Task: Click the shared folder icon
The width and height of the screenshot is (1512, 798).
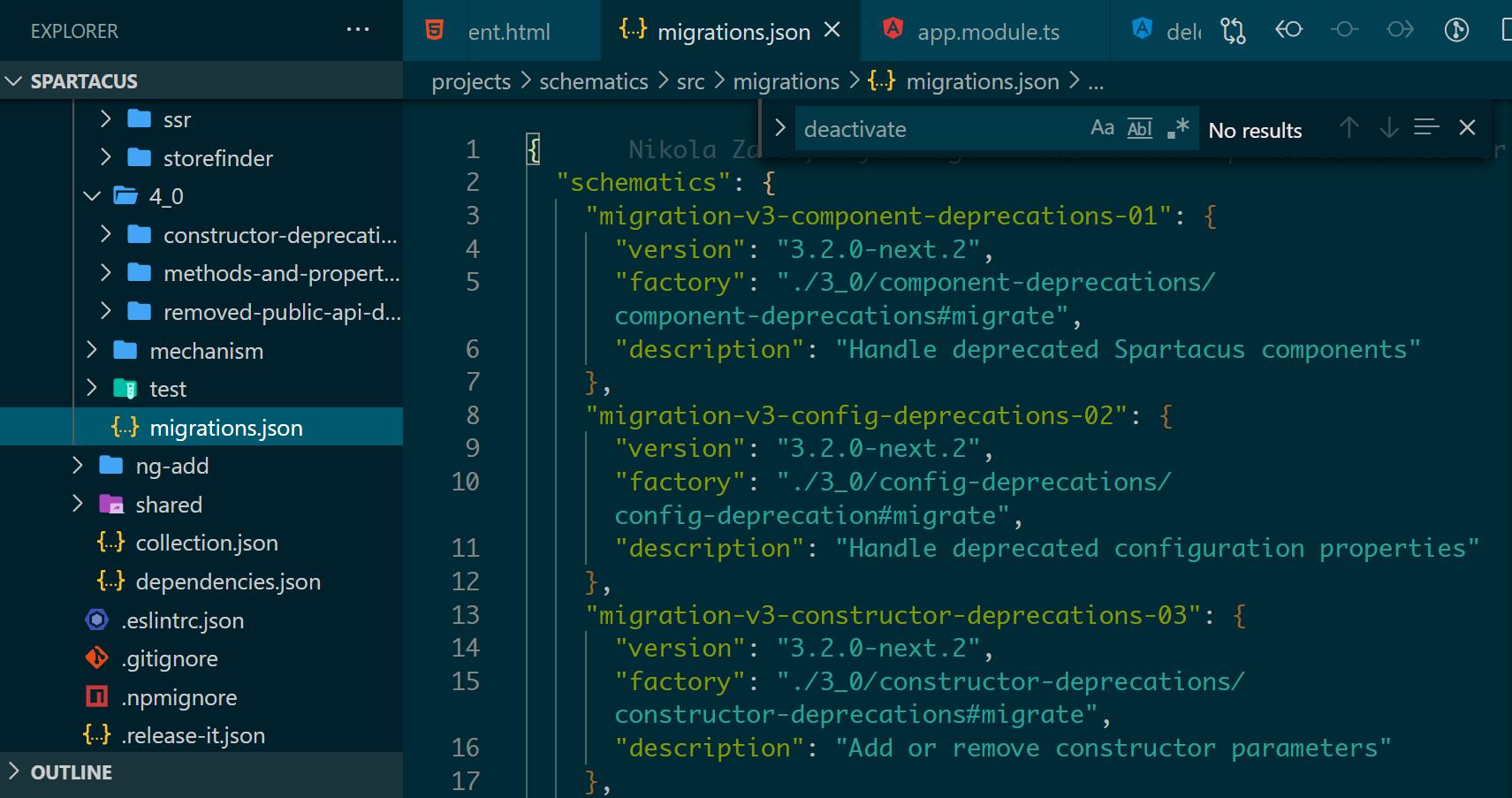Action: tap(111, 505)
